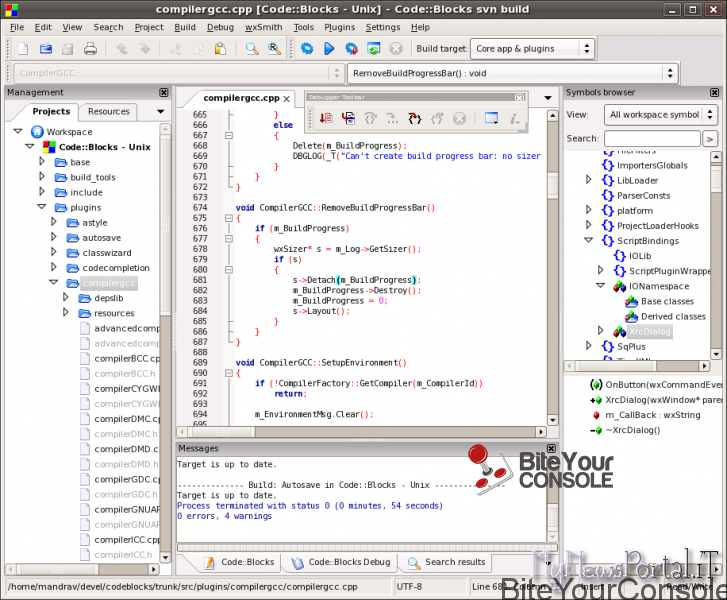This screenshot has width=727, height=600.
Task: Run the program with play icon
Action: point(329,49)
